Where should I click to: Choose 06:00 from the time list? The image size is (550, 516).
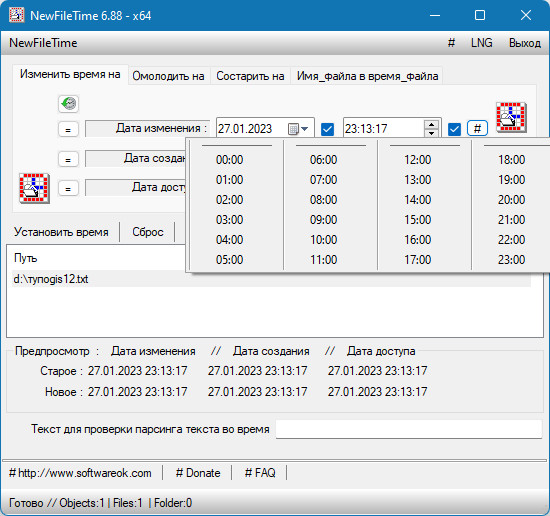[x=323, y=160]
